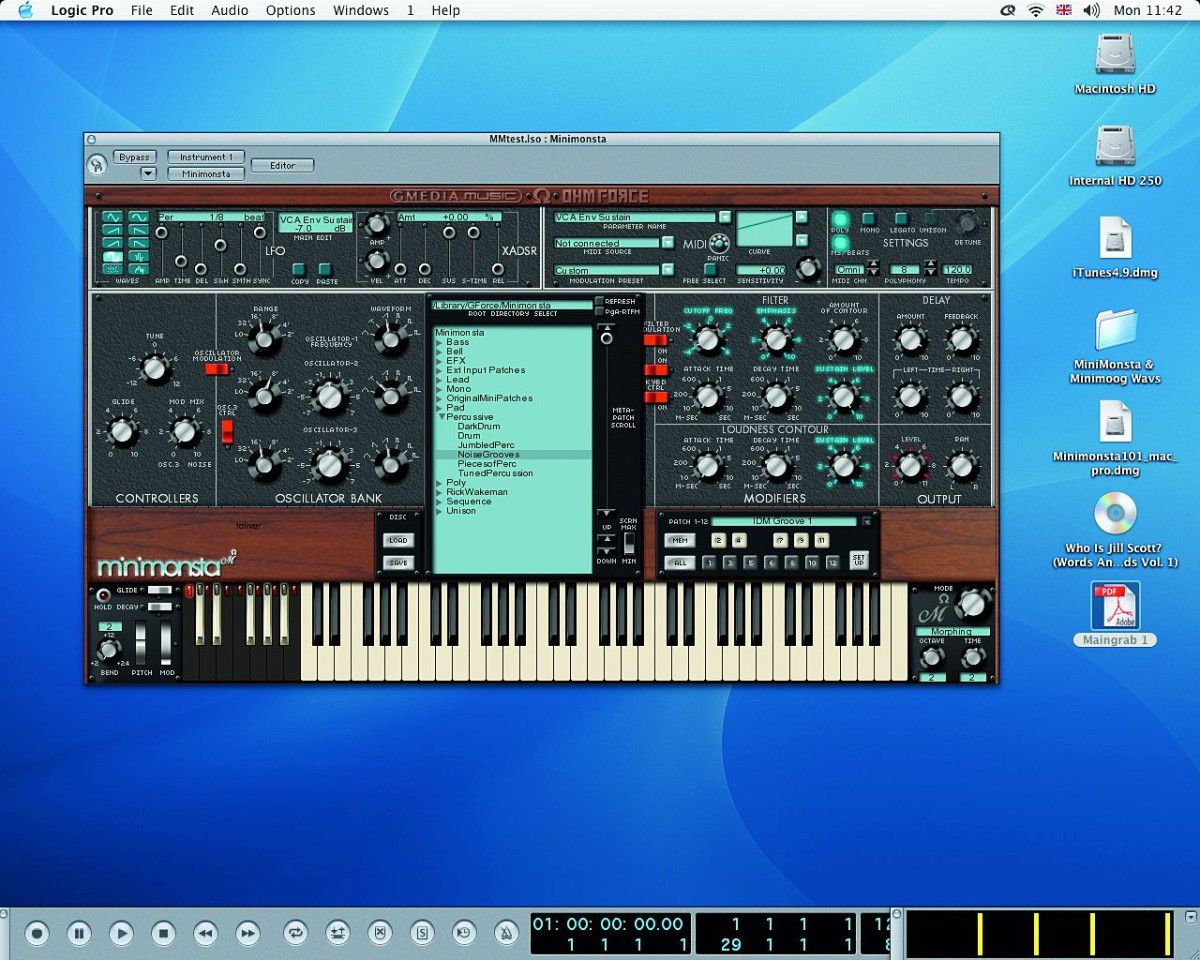Expand the Sequence patch folder
The height and width of the screenshot is (960, 1200).
click(441, 502)
